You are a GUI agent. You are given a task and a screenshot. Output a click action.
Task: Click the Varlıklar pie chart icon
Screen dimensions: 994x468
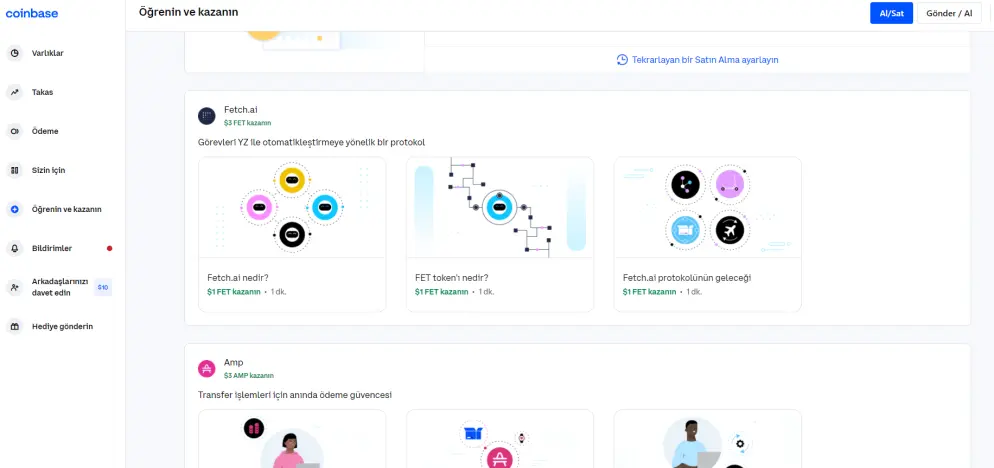pos(14,53)
